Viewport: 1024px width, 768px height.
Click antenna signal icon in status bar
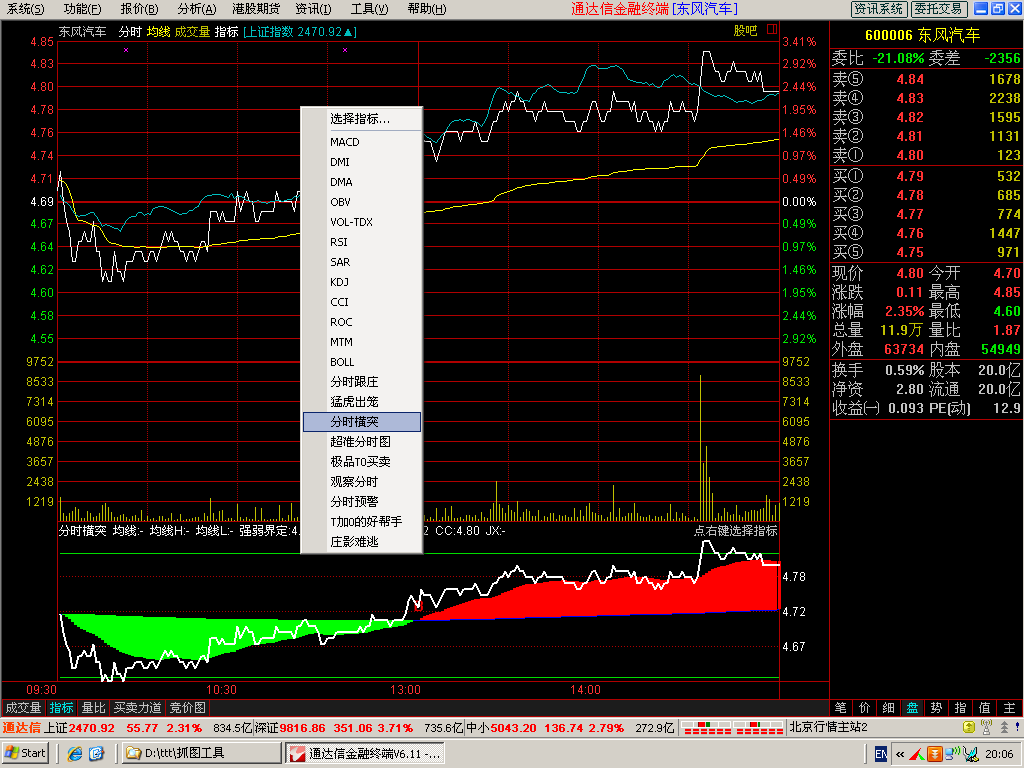[x=987, y=727]
